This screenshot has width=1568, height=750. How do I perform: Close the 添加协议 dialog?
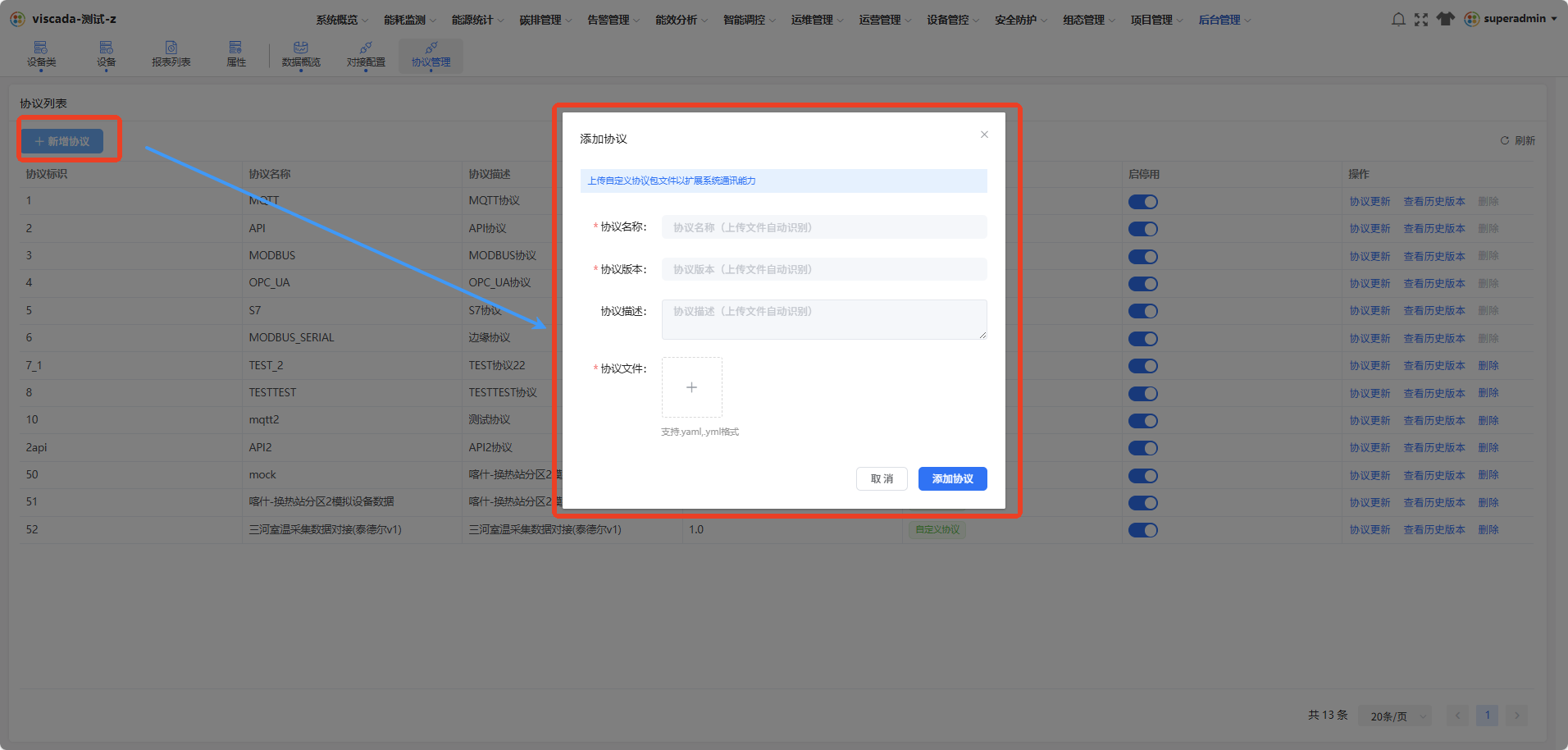(x=984, y=135)
